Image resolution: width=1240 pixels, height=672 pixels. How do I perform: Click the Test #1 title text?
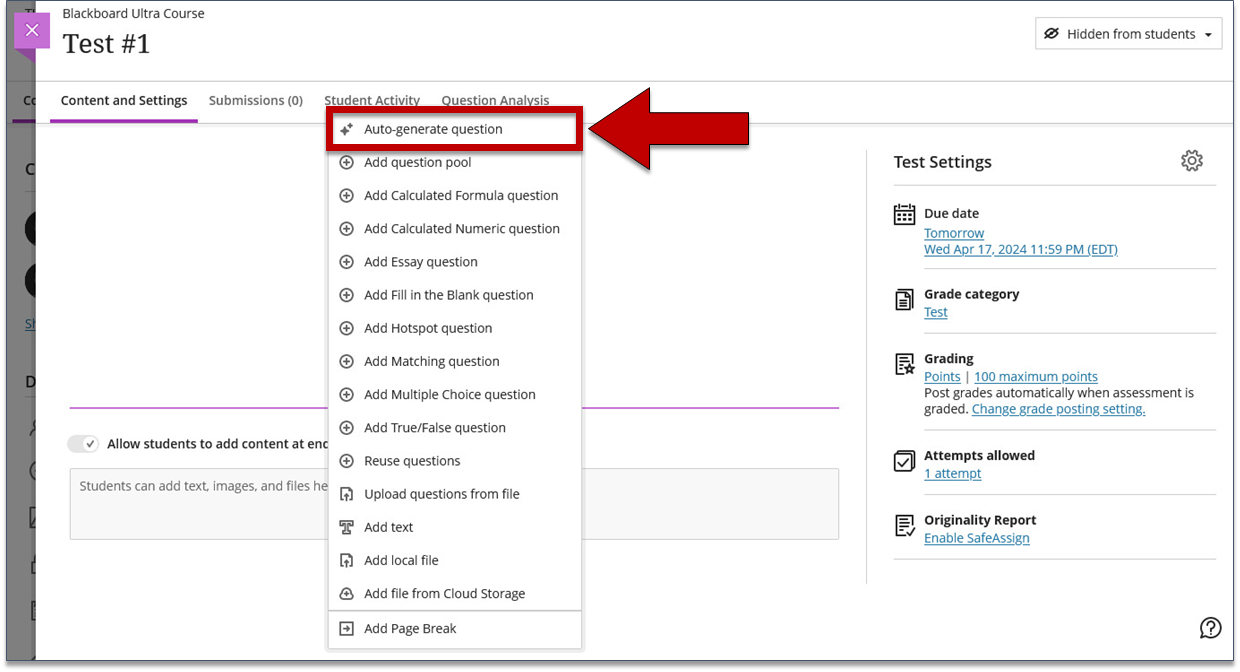point(106,44)
